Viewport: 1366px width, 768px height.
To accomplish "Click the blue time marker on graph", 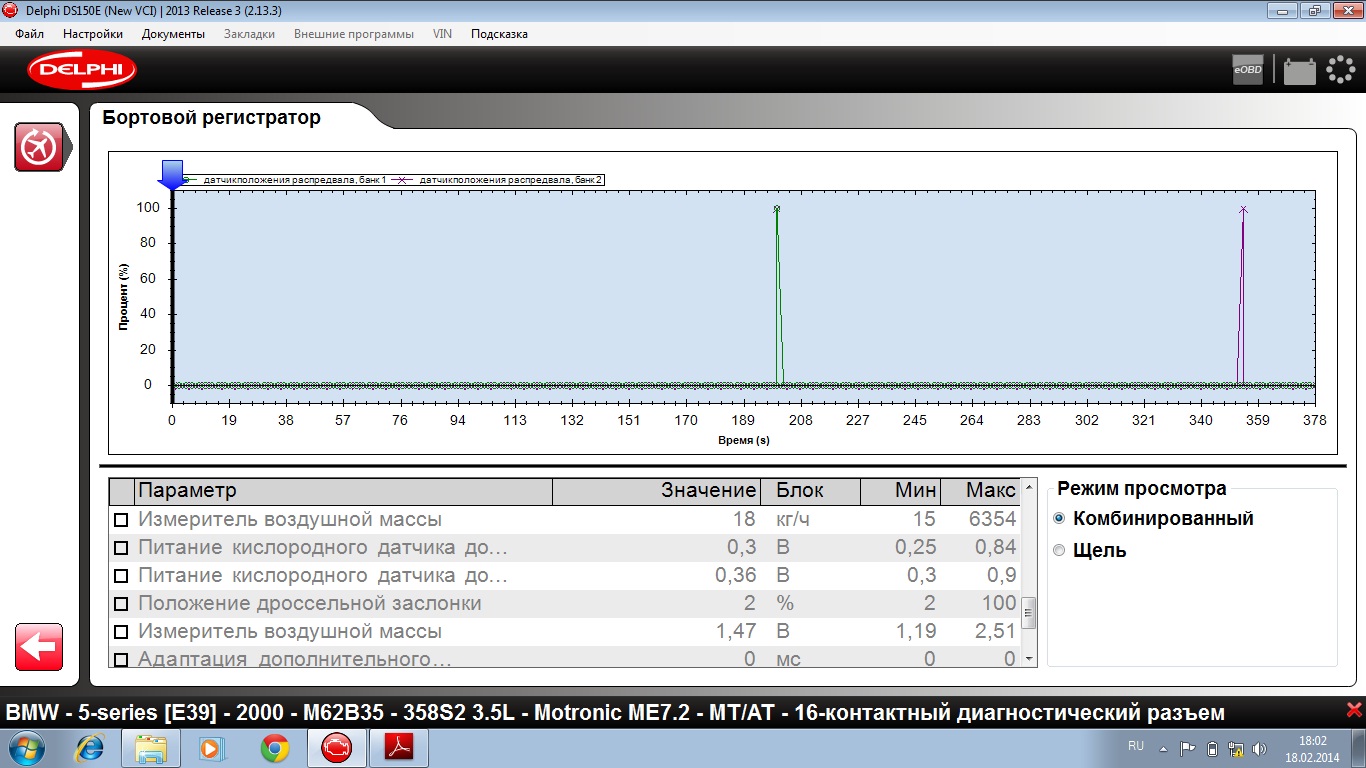I will pos(172,174).
